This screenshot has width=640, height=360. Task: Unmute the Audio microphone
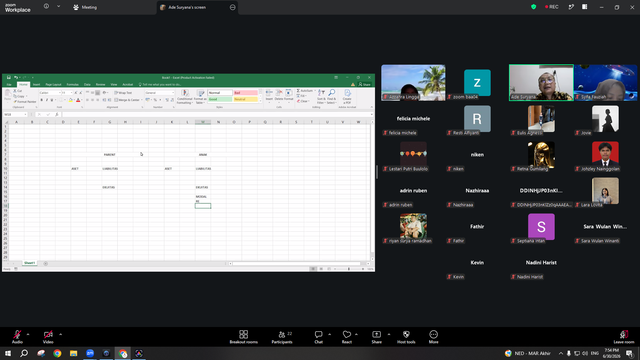tap(17, 337)
